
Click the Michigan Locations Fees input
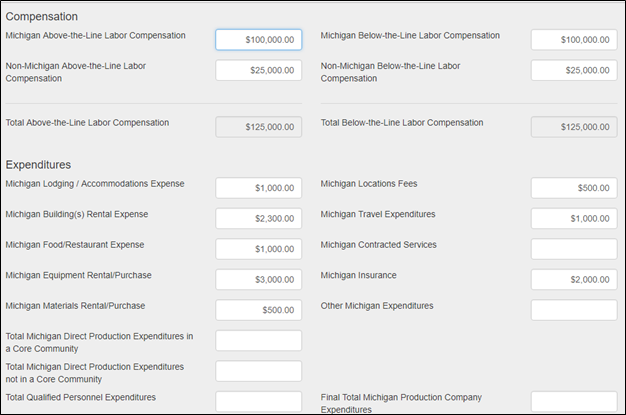pos(573,188)
